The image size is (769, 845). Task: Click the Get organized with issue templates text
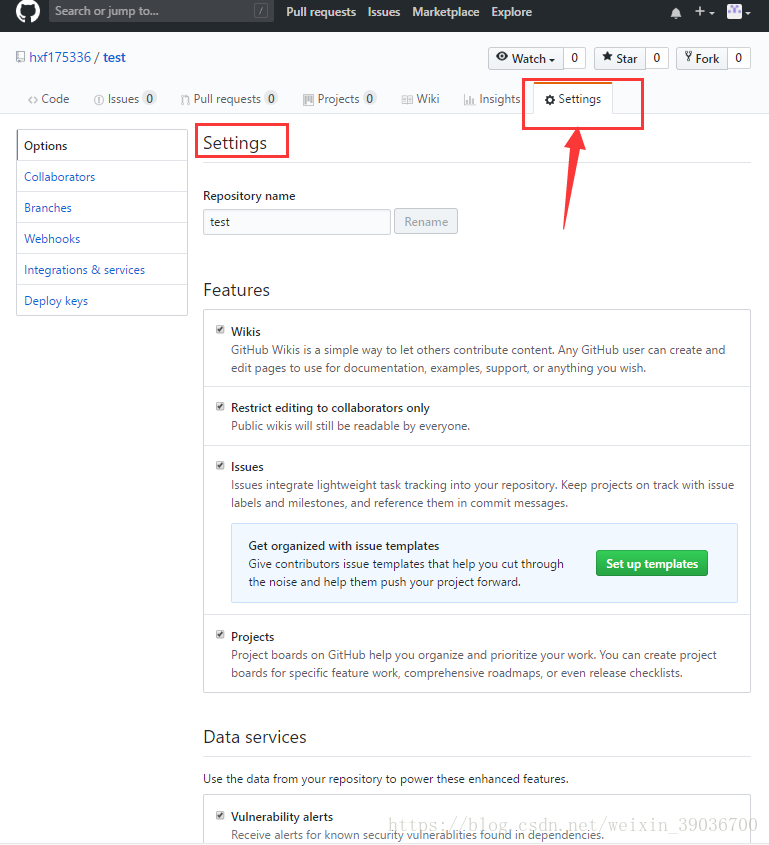pyautogui.click(x=344, y=546)
